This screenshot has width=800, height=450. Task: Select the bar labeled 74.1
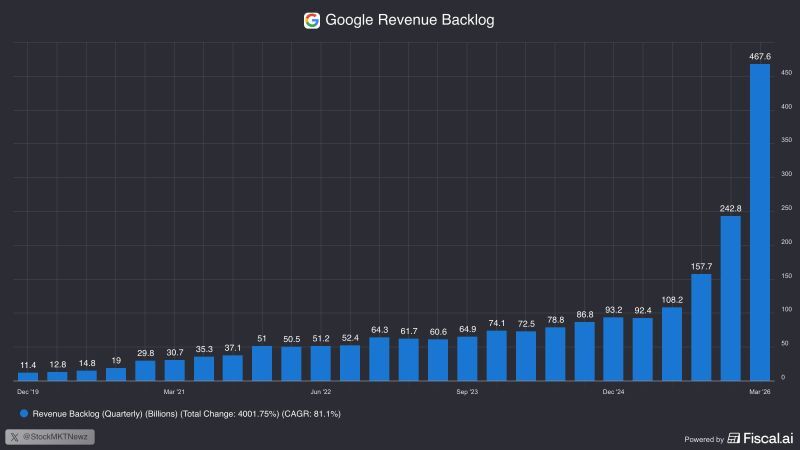pyautogui.click(x=496, y=356)
